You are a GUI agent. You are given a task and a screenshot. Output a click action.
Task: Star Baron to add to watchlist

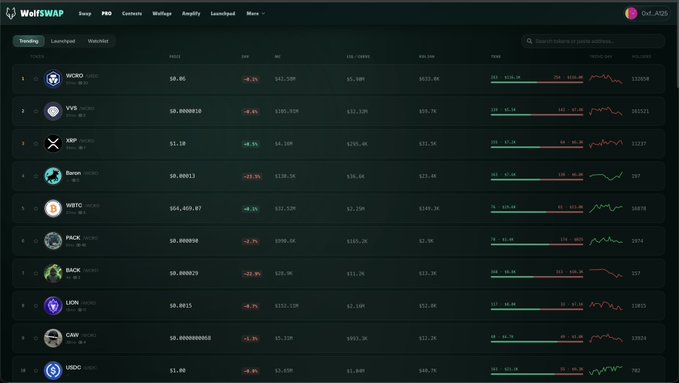(36, 176)
